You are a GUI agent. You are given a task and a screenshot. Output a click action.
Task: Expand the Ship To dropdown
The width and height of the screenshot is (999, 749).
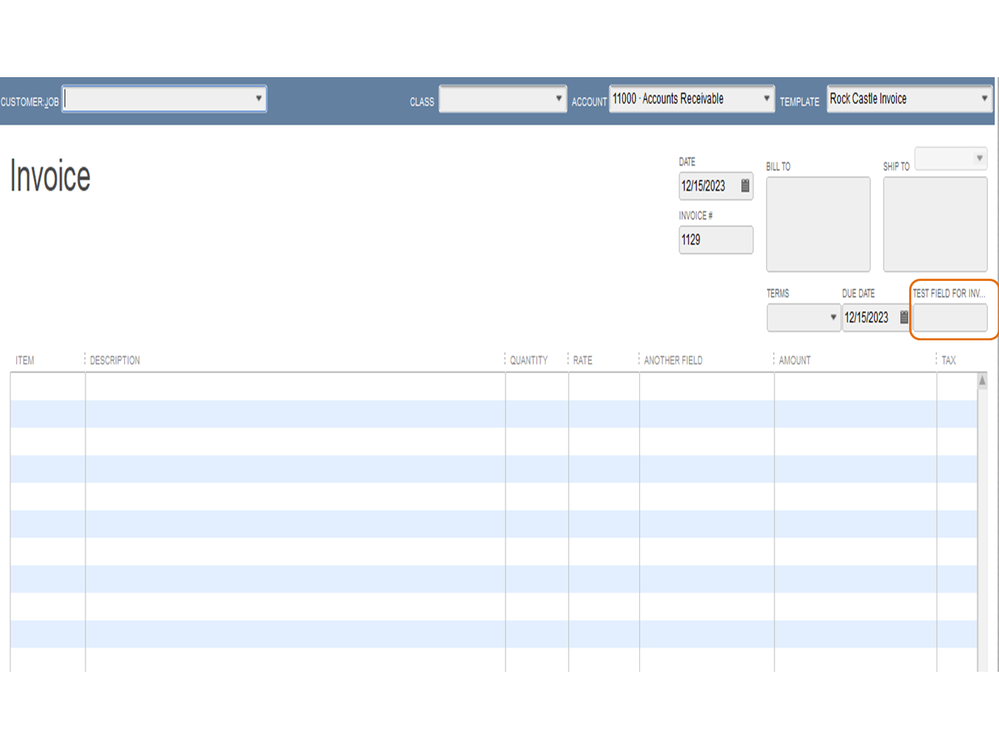(x=979, y=158)
